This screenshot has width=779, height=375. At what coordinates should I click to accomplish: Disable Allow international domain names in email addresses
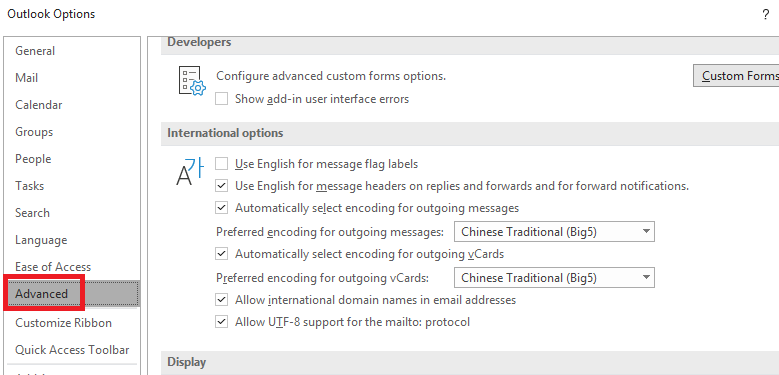(x=222, y=300)
